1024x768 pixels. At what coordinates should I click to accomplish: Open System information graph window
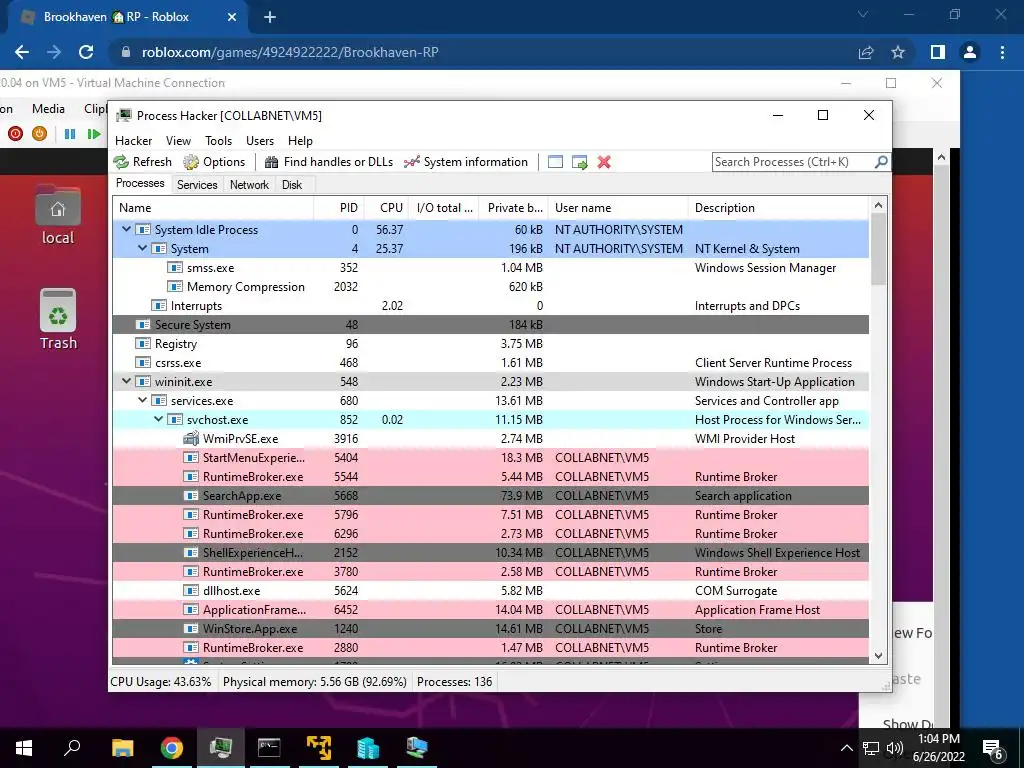[x=466, y=162]
